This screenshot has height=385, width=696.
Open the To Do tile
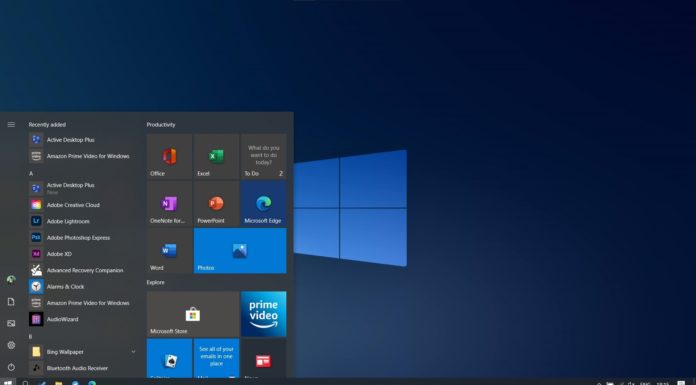[x=264, y=156]
